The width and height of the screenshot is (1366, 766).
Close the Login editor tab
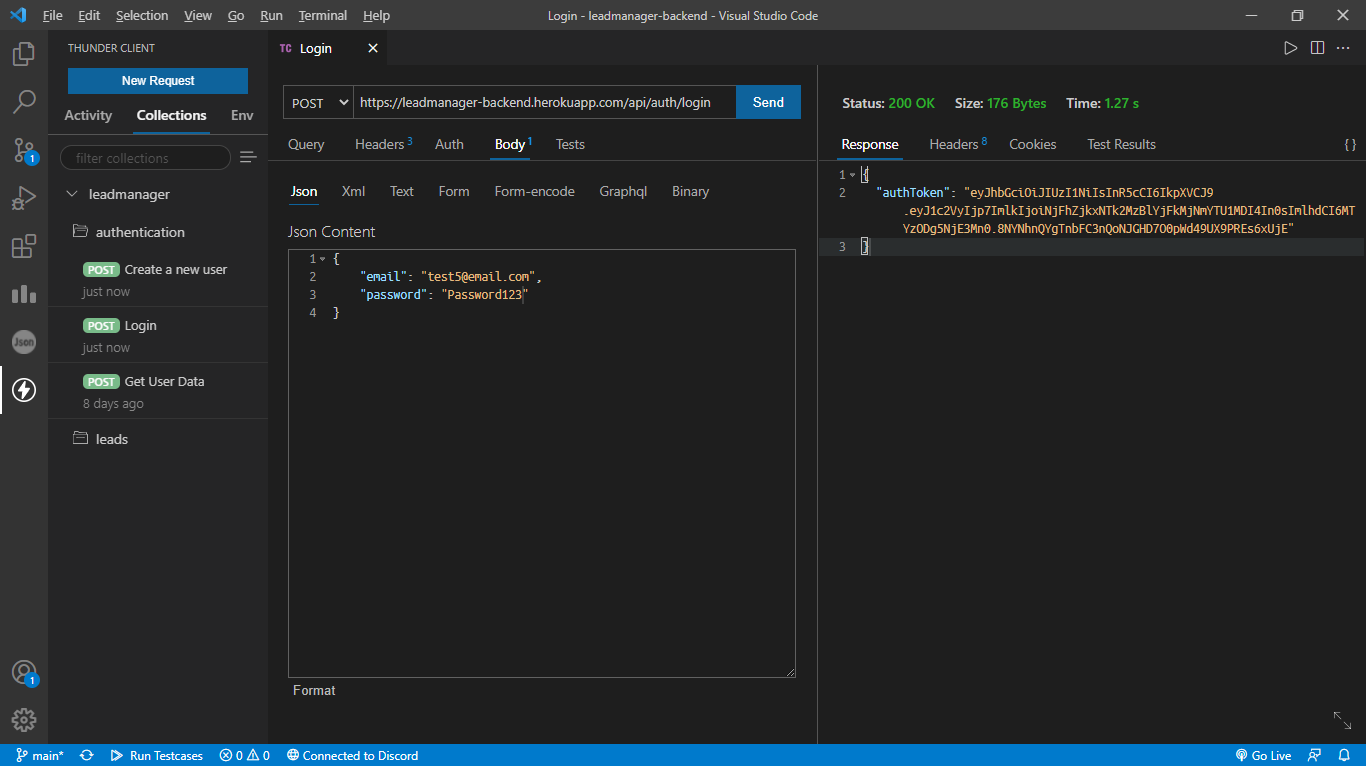coord(373,48)
